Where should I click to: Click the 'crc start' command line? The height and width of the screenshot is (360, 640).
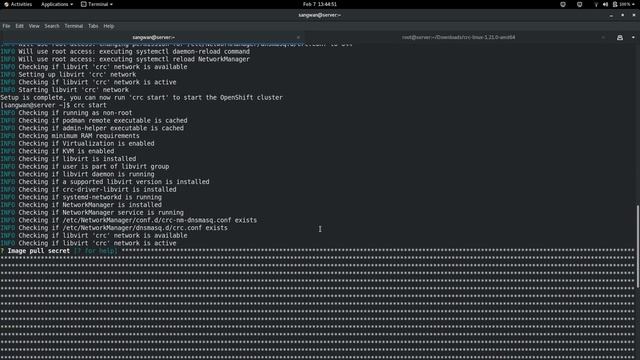click(53, 105)
